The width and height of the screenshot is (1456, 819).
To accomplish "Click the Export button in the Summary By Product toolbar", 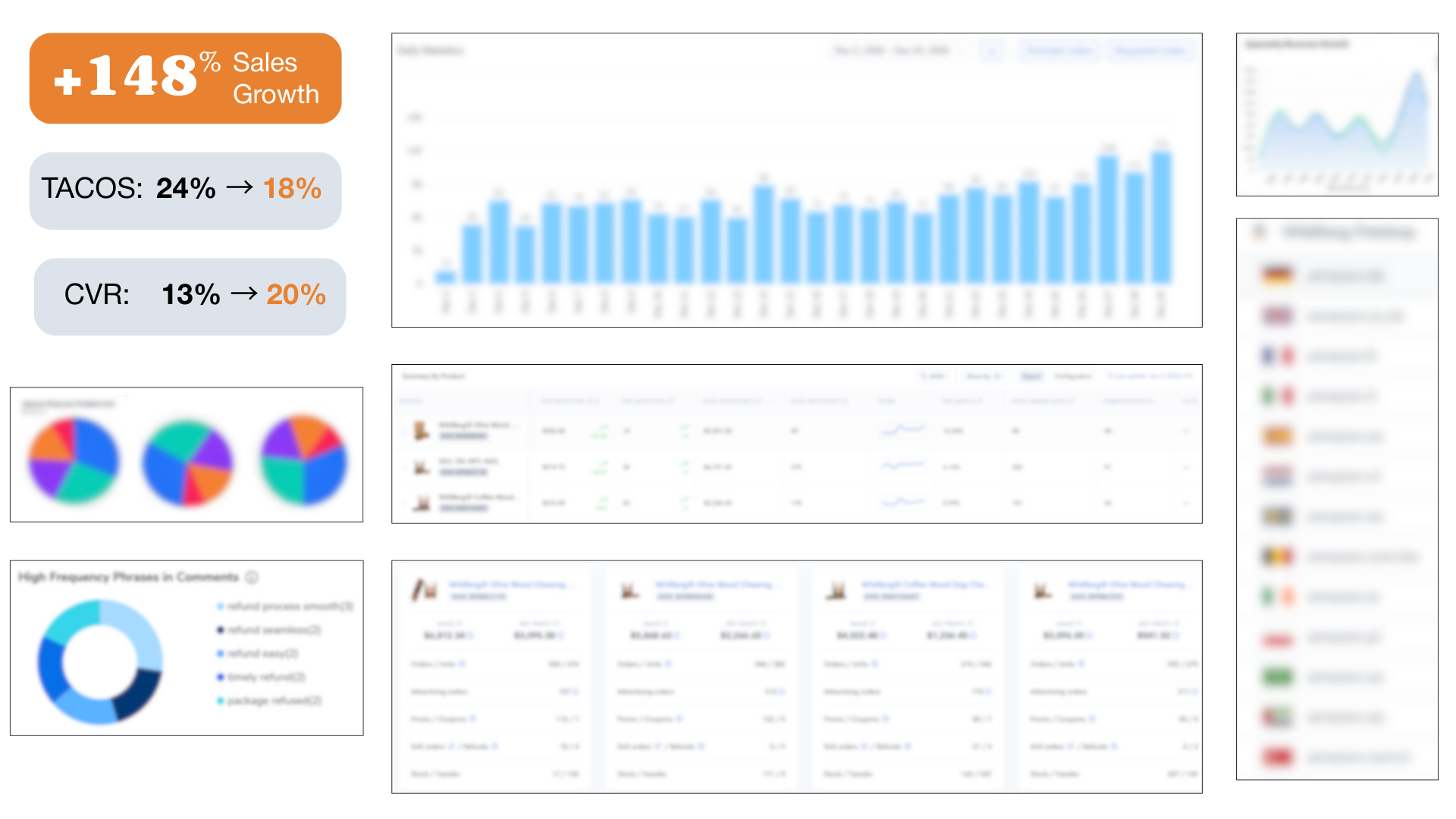I will pos(1031,376).
